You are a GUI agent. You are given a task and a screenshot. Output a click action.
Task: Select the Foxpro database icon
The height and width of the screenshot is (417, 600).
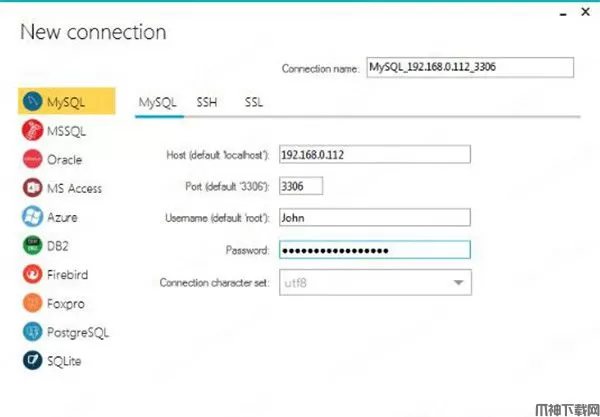point(32,303)
